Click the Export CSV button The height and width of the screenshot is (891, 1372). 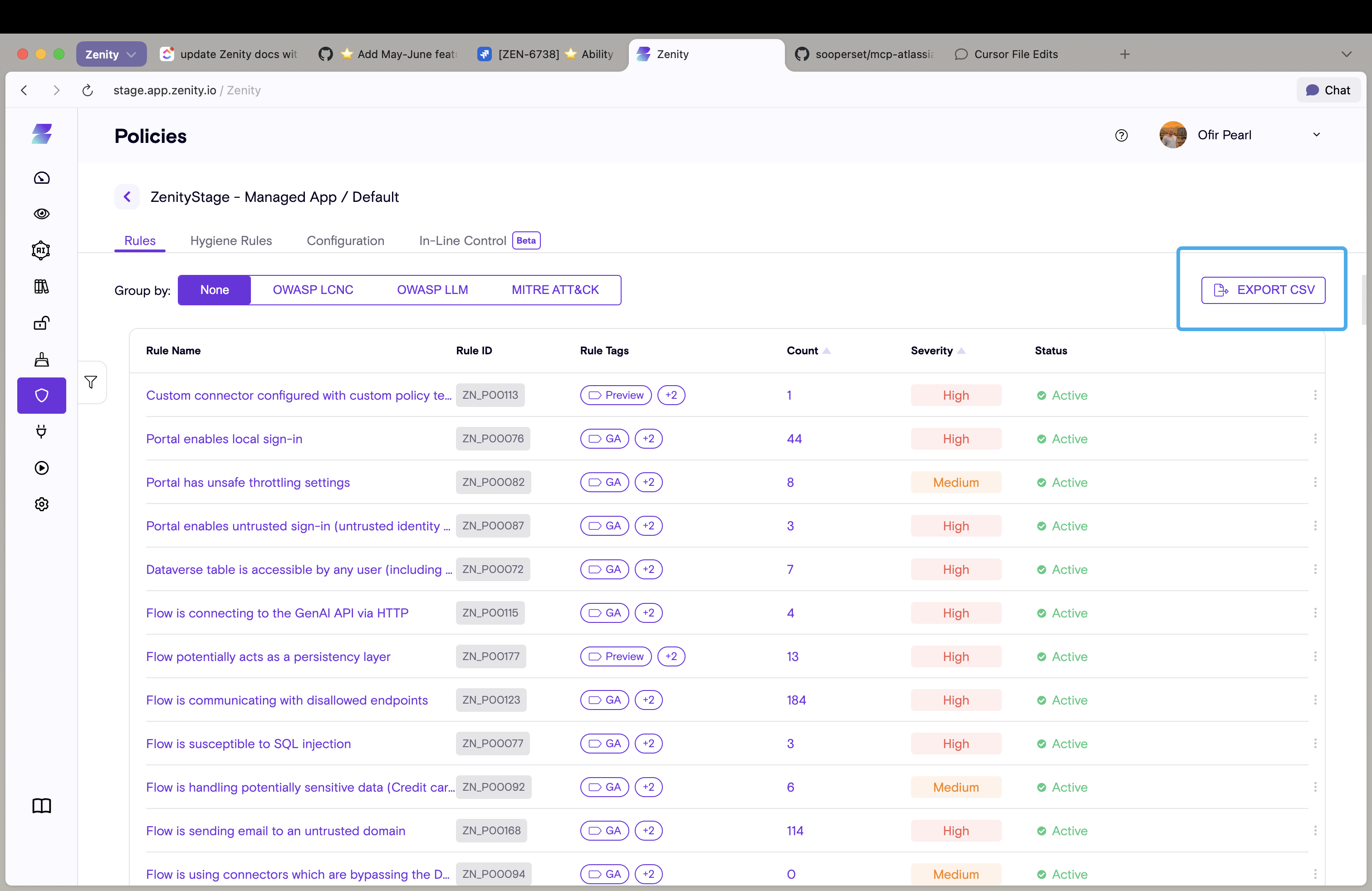1263,290
